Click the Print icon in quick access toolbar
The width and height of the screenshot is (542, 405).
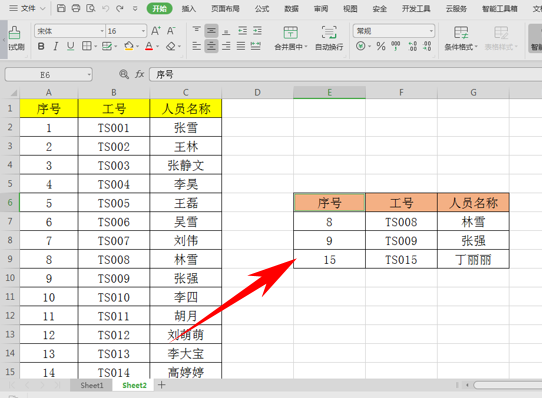76,8
